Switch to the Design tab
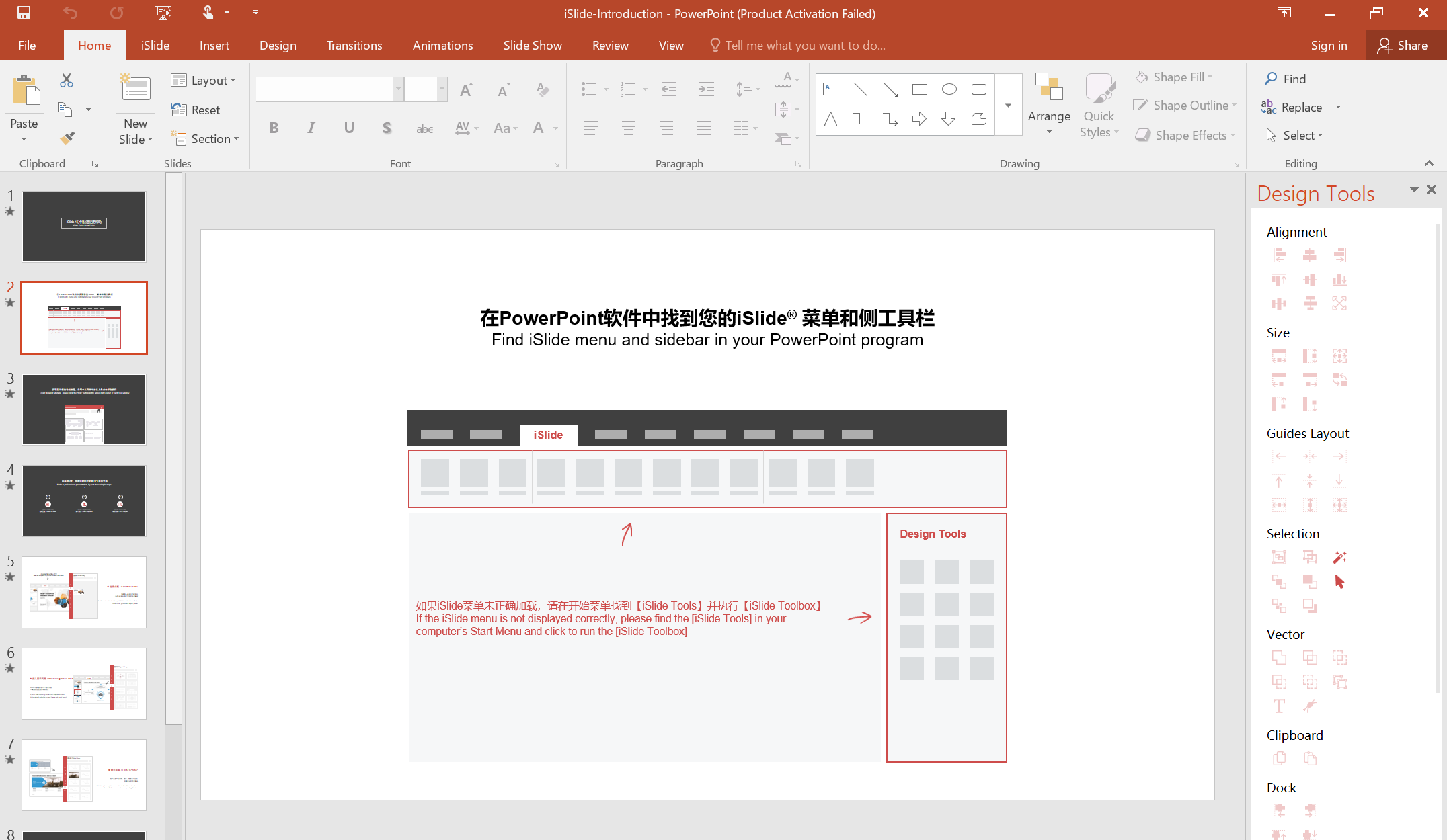Viewport: 1447px width, 840px height. (278, 46)
